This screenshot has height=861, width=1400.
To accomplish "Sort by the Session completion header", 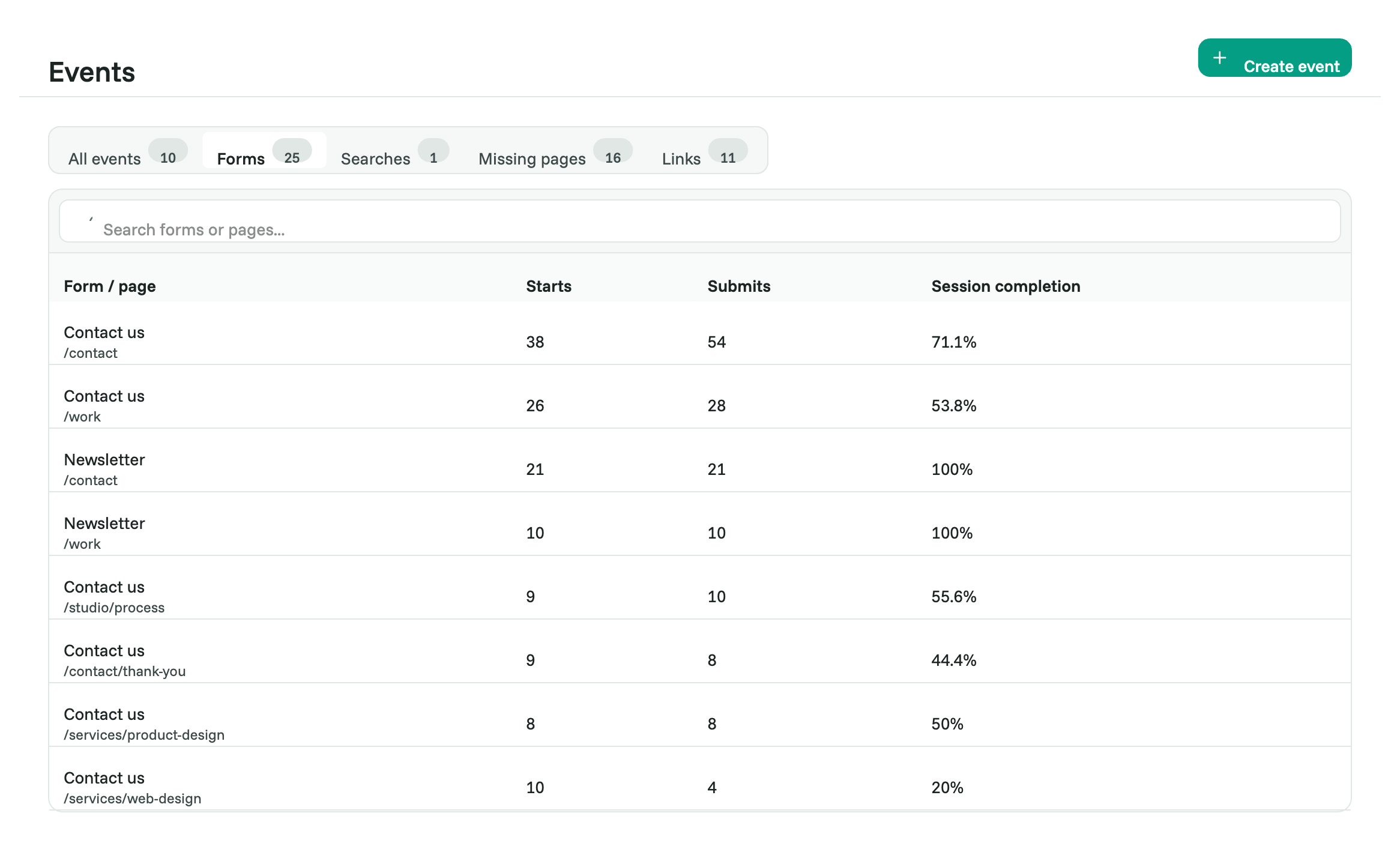I will click(1006, 286).
